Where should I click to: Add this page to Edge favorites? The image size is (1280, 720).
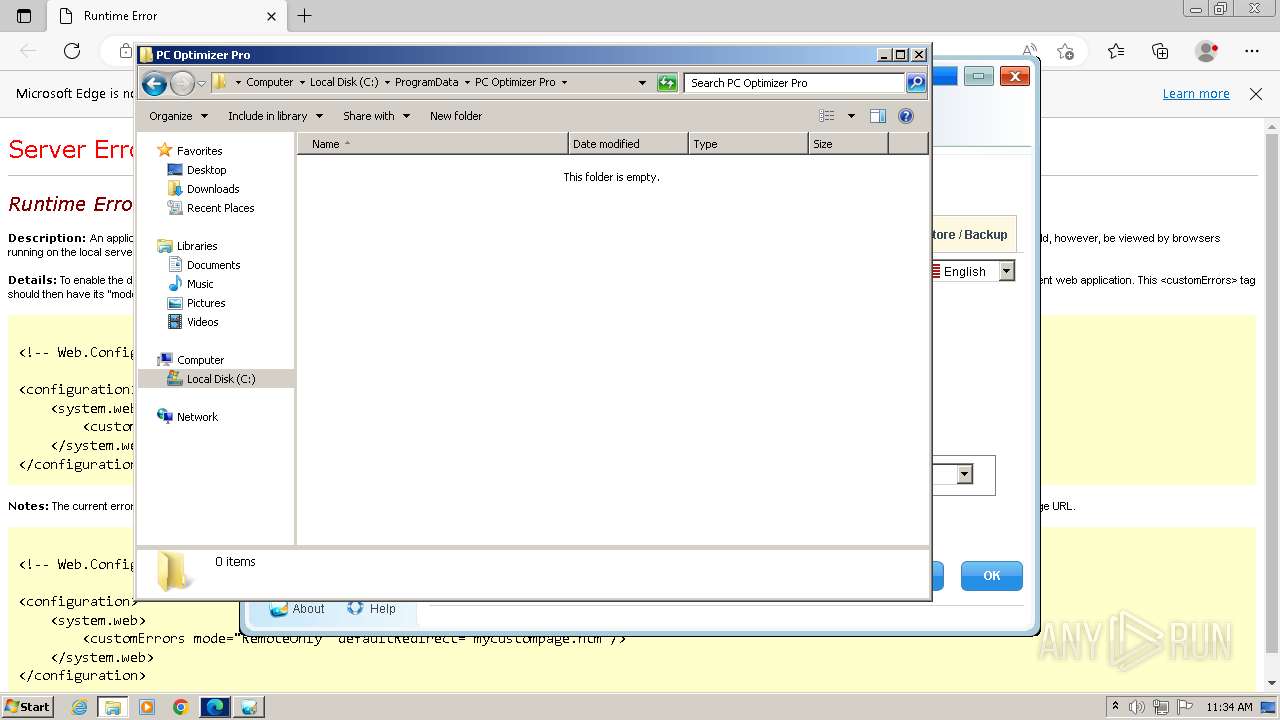1066,51
